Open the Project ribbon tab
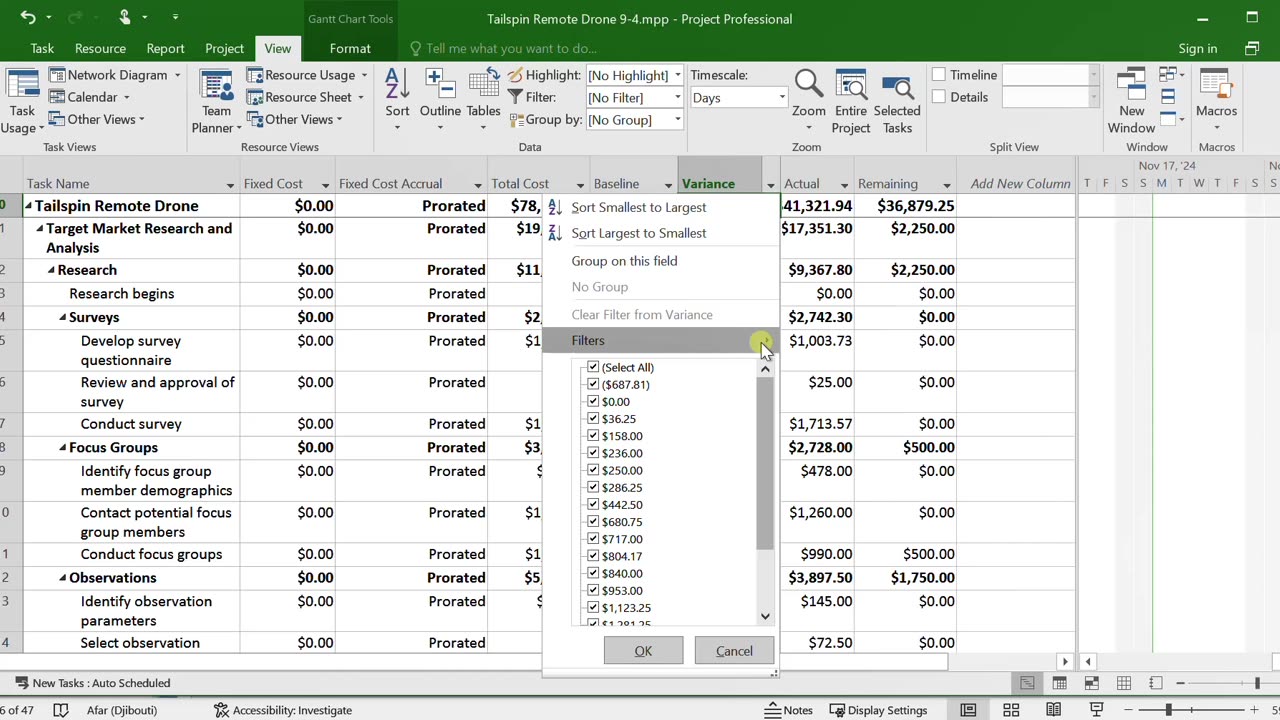Viewport: 1280px width, 720px height. click(x=224, y=48)
